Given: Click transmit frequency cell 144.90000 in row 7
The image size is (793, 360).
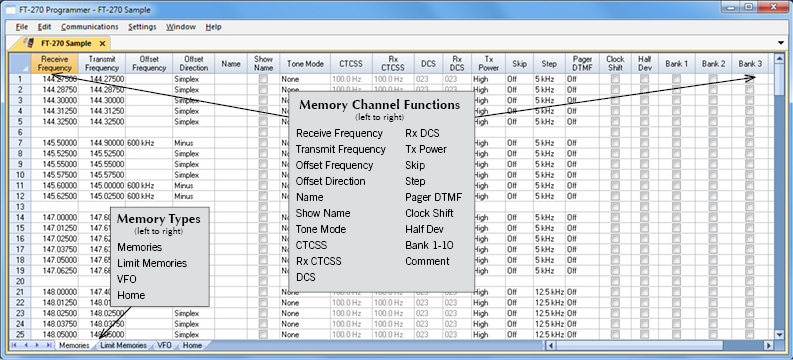Looking at the screenshot, I should click(102, 143).
